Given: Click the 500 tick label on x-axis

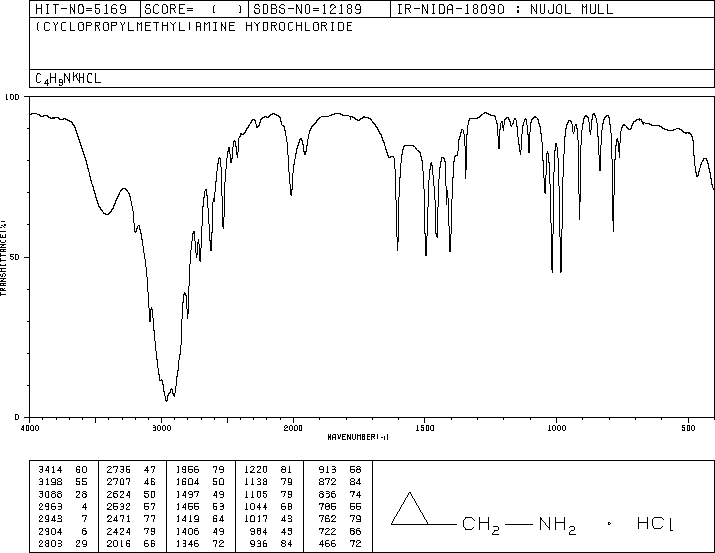Looking at the screenshot, I should (688, 428).
